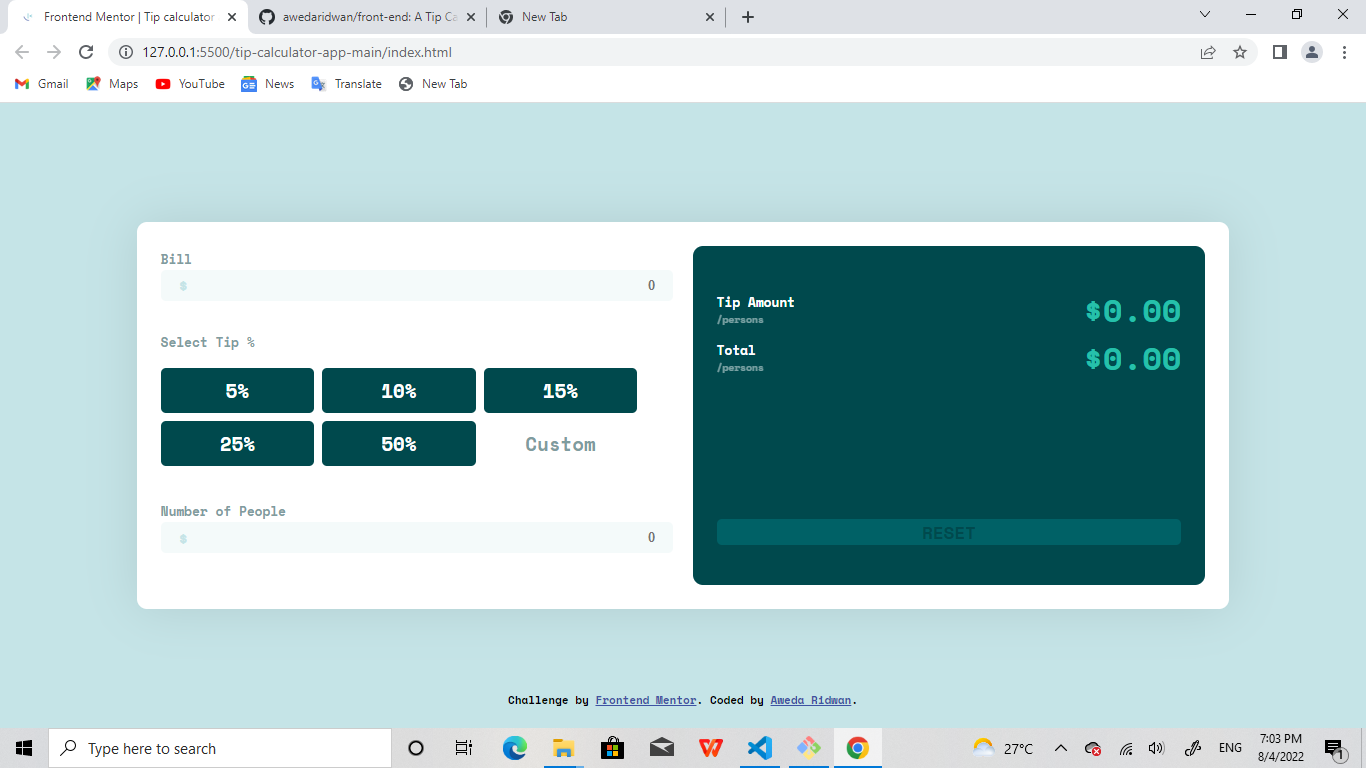Screen dimensions: 1366x768
Task: Open the Chrome profile avatar
Action: tap(1312, 52)
